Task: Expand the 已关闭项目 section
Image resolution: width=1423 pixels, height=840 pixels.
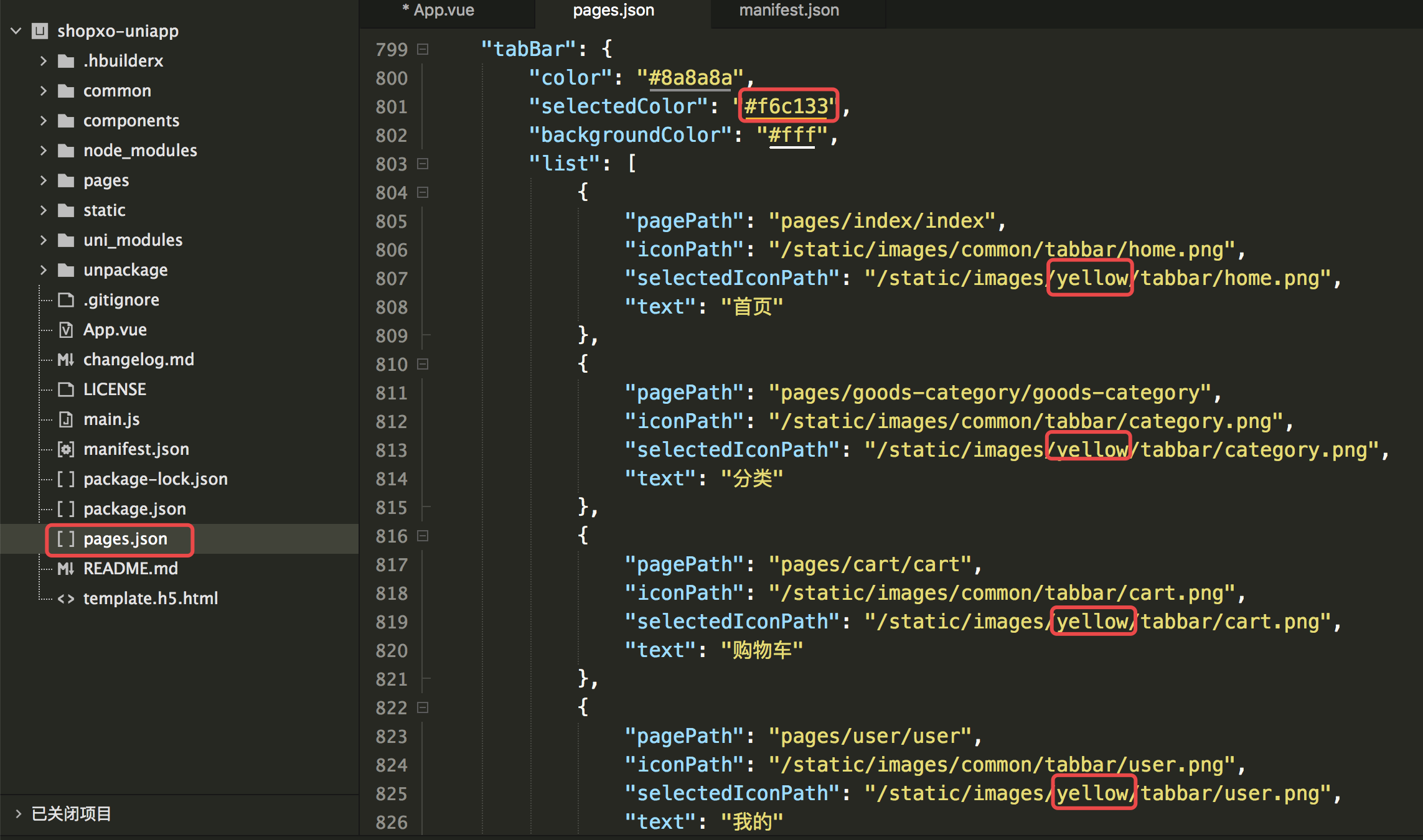Action: [18, 813]
